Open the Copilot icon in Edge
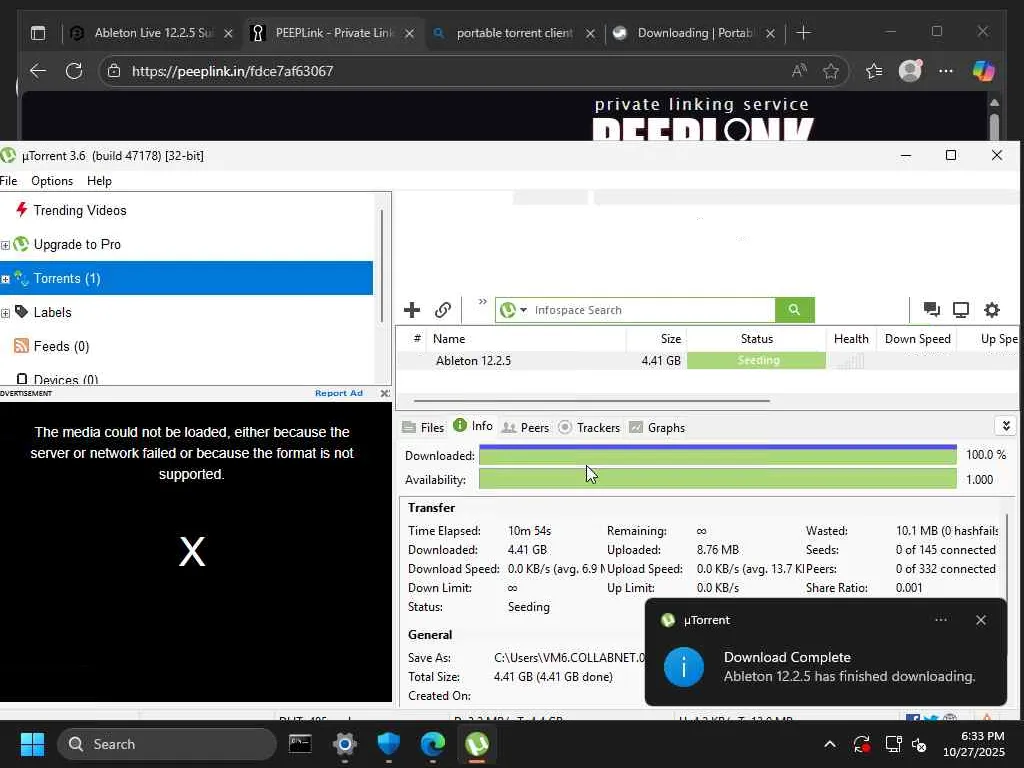The height and width of the screenshot is (768, 1024). (984, 71)
